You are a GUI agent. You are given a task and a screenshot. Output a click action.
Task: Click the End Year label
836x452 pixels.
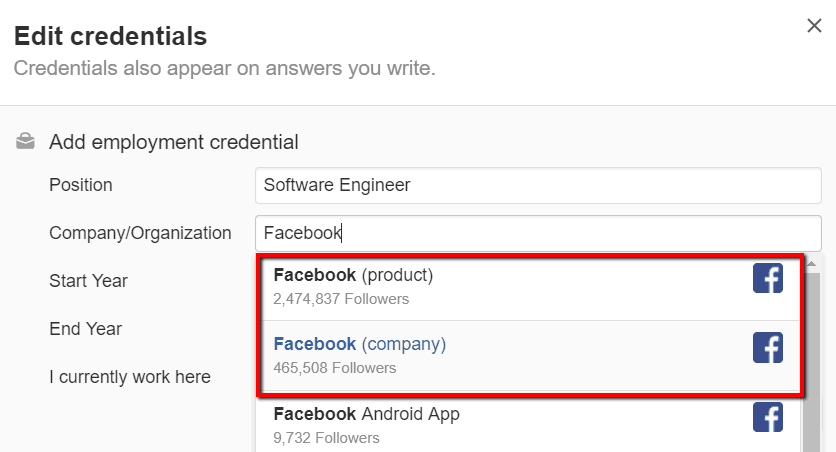coord(85,329)
